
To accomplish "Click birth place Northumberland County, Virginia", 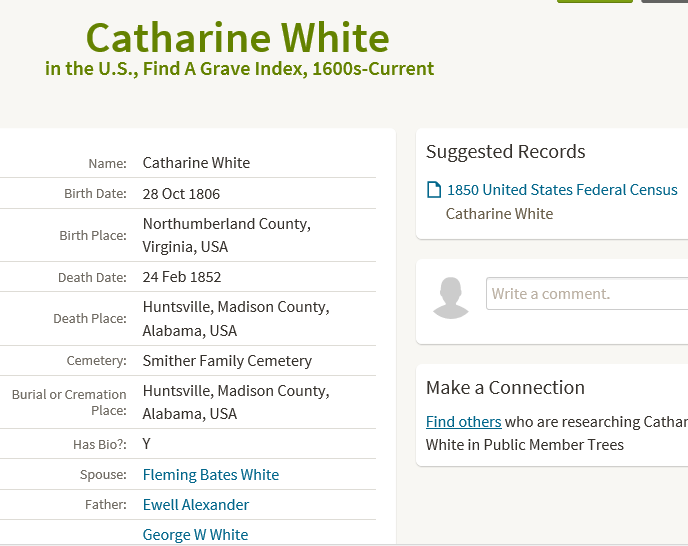I will (x=226, y=235).
